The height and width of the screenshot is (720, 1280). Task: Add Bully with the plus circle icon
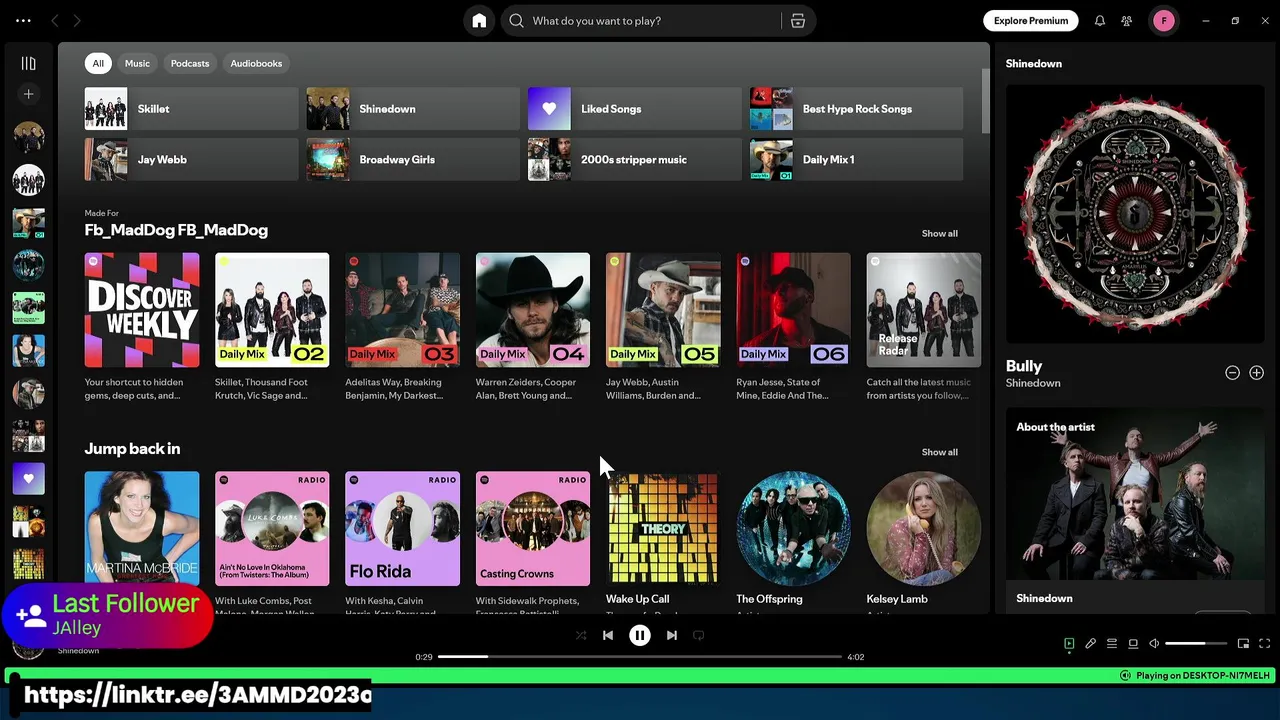(x=1256, y=372)
